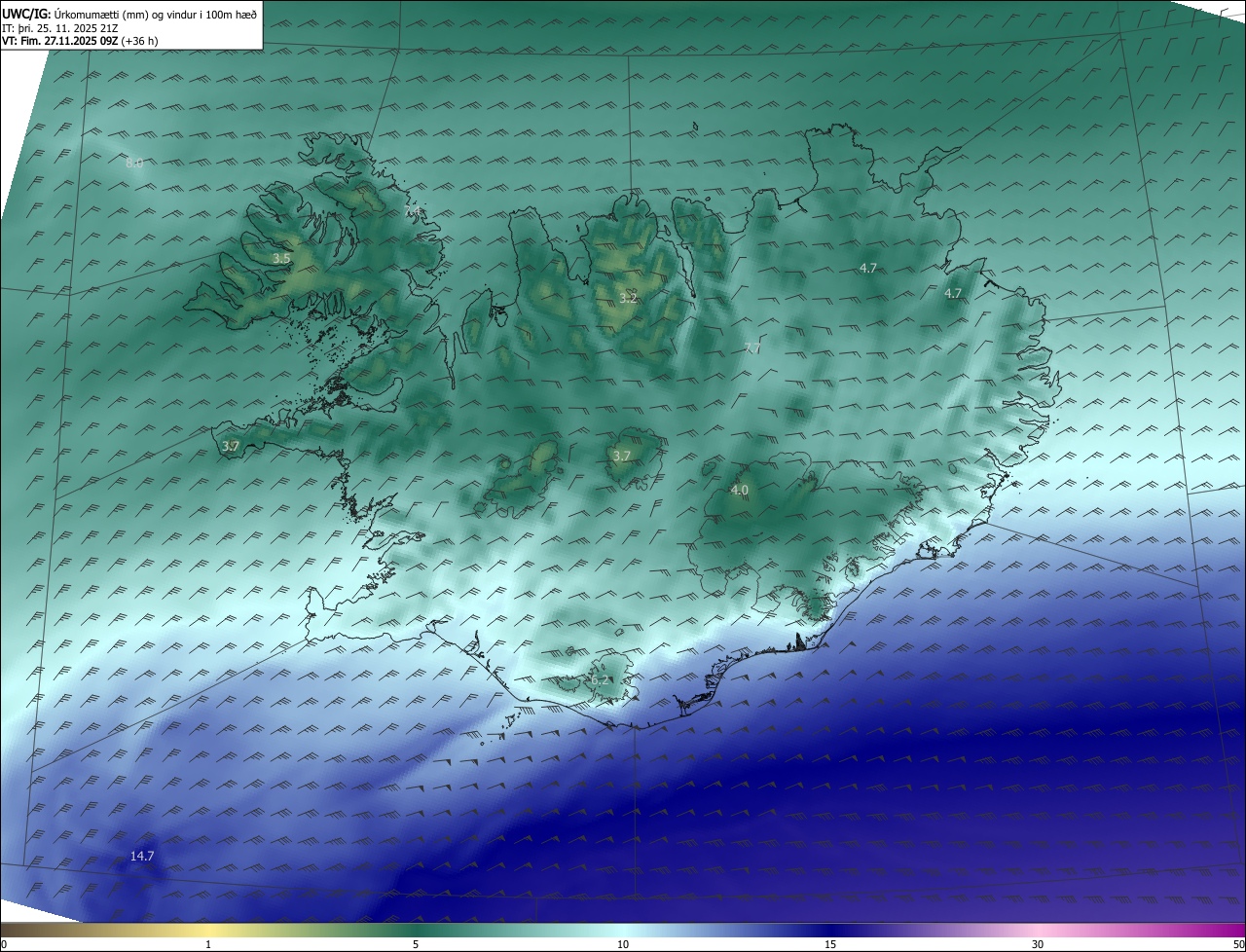Click the 15 tick on the color scale

(830, 944)
